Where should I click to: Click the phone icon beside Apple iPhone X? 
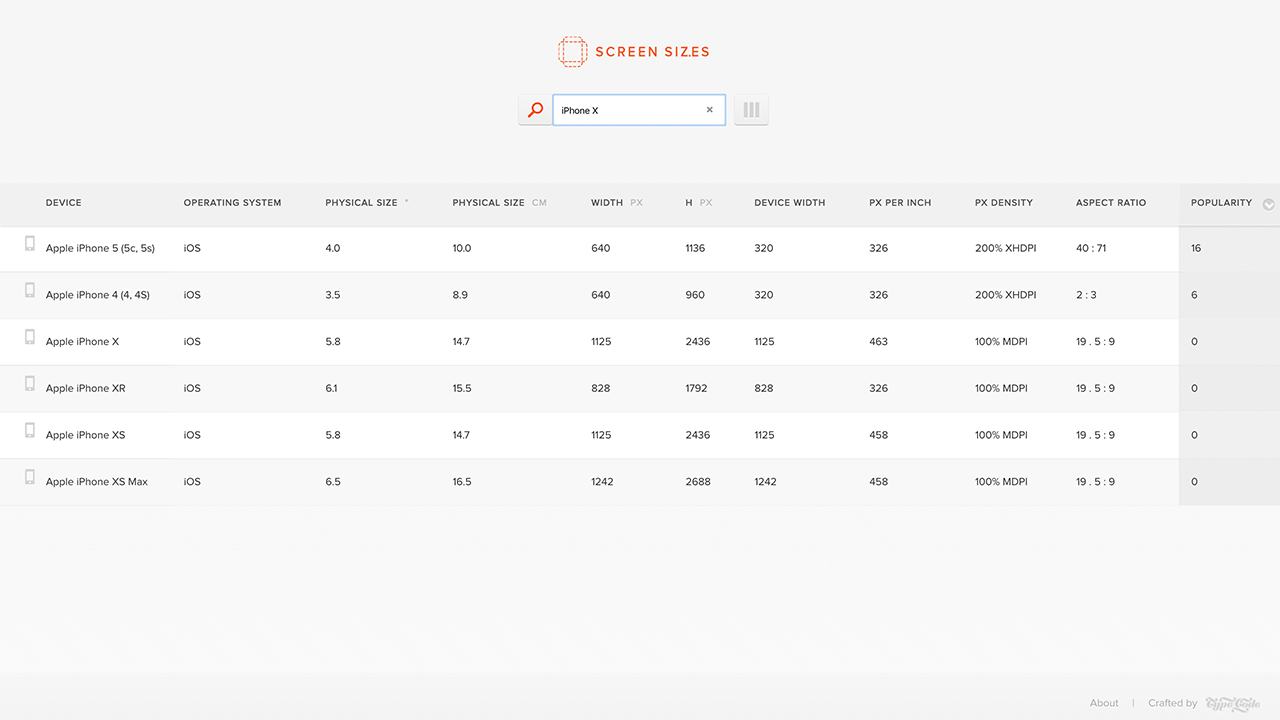30,338
